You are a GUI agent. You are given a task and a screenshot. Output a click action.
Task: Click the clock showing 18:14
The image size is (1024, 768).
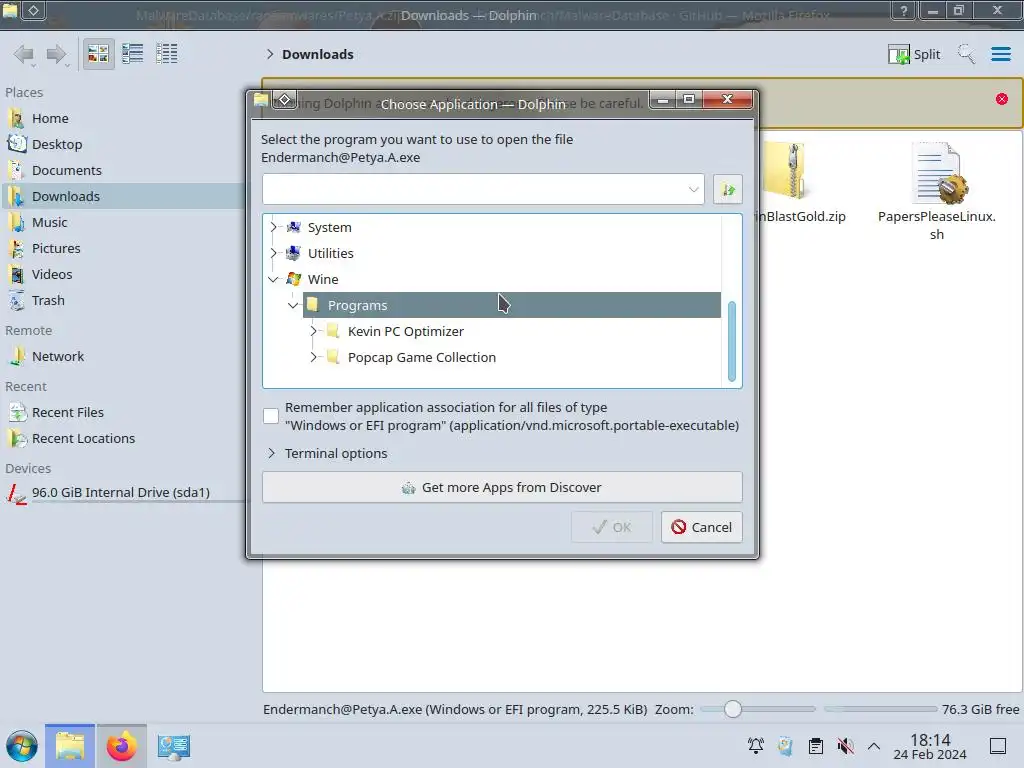click(930, 746)
